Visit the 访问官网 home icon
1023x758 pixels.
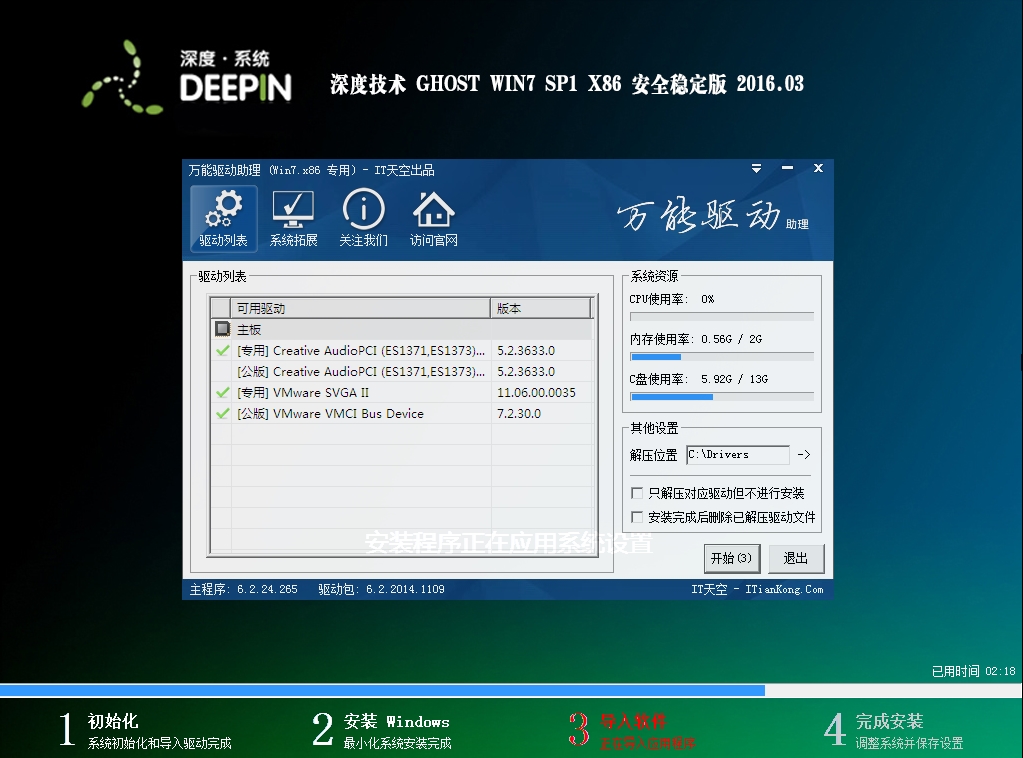pyautogui.click(x=434, y=219)
